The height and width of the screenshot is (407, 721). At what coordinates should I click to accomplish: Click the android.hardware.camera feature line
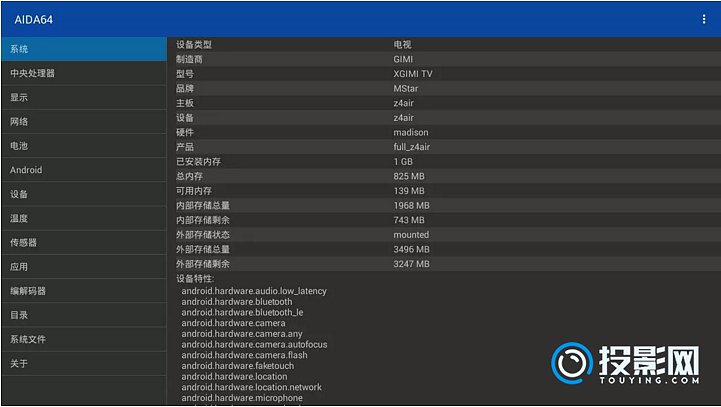(233, 323)
